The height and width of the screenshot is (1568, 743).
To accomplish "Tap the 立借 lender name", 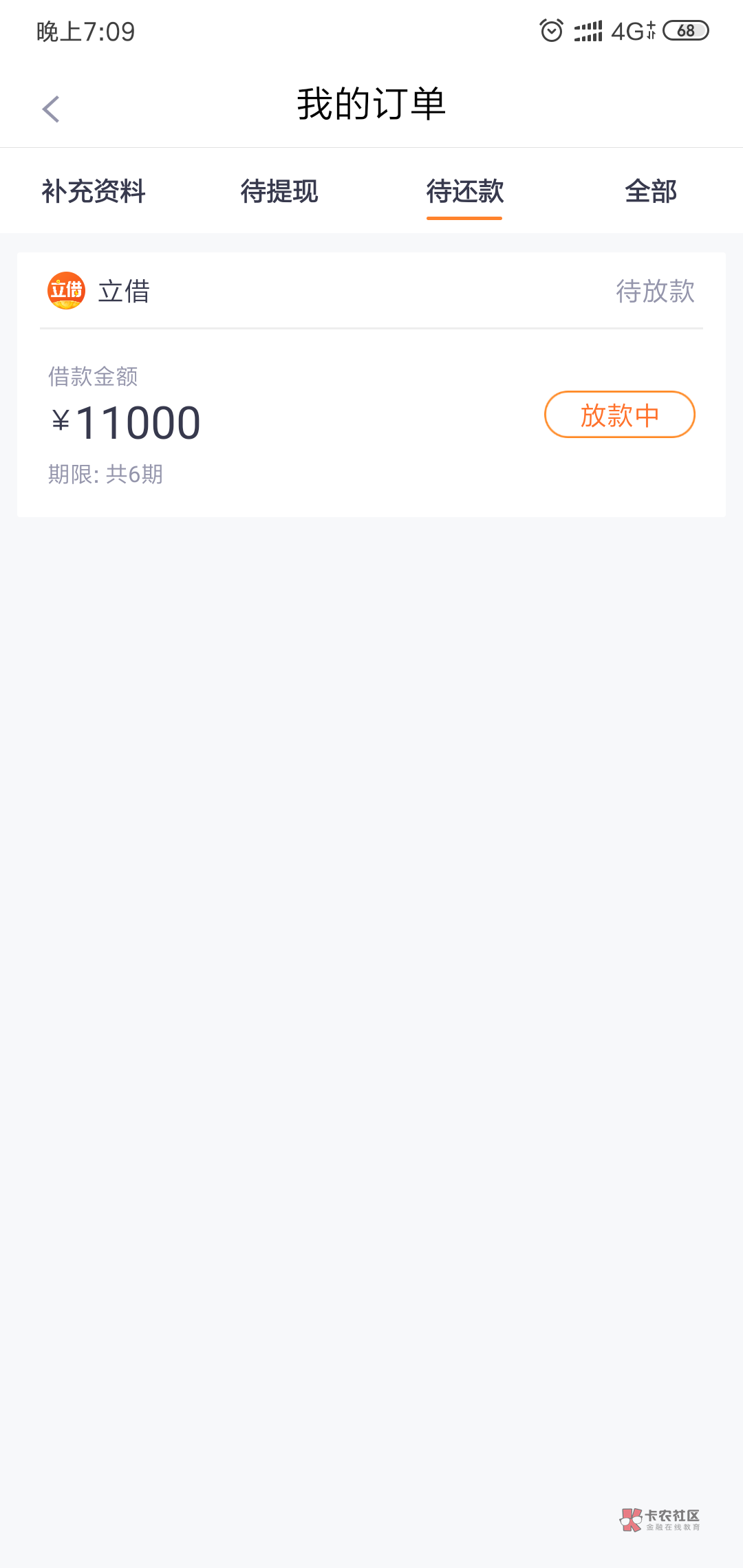I will pos(124,292).
